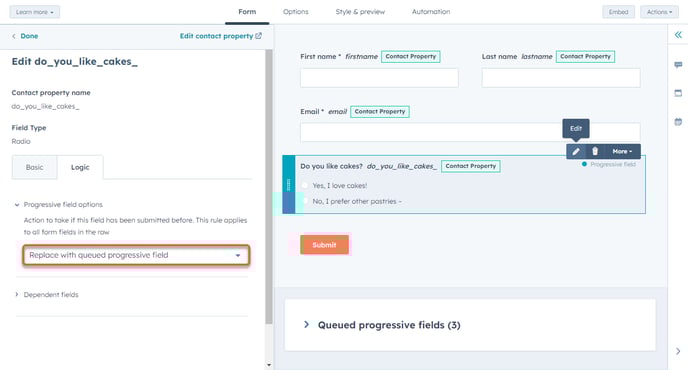Click the orange Submit button
688x370 pixels.
tap(324, 245)
